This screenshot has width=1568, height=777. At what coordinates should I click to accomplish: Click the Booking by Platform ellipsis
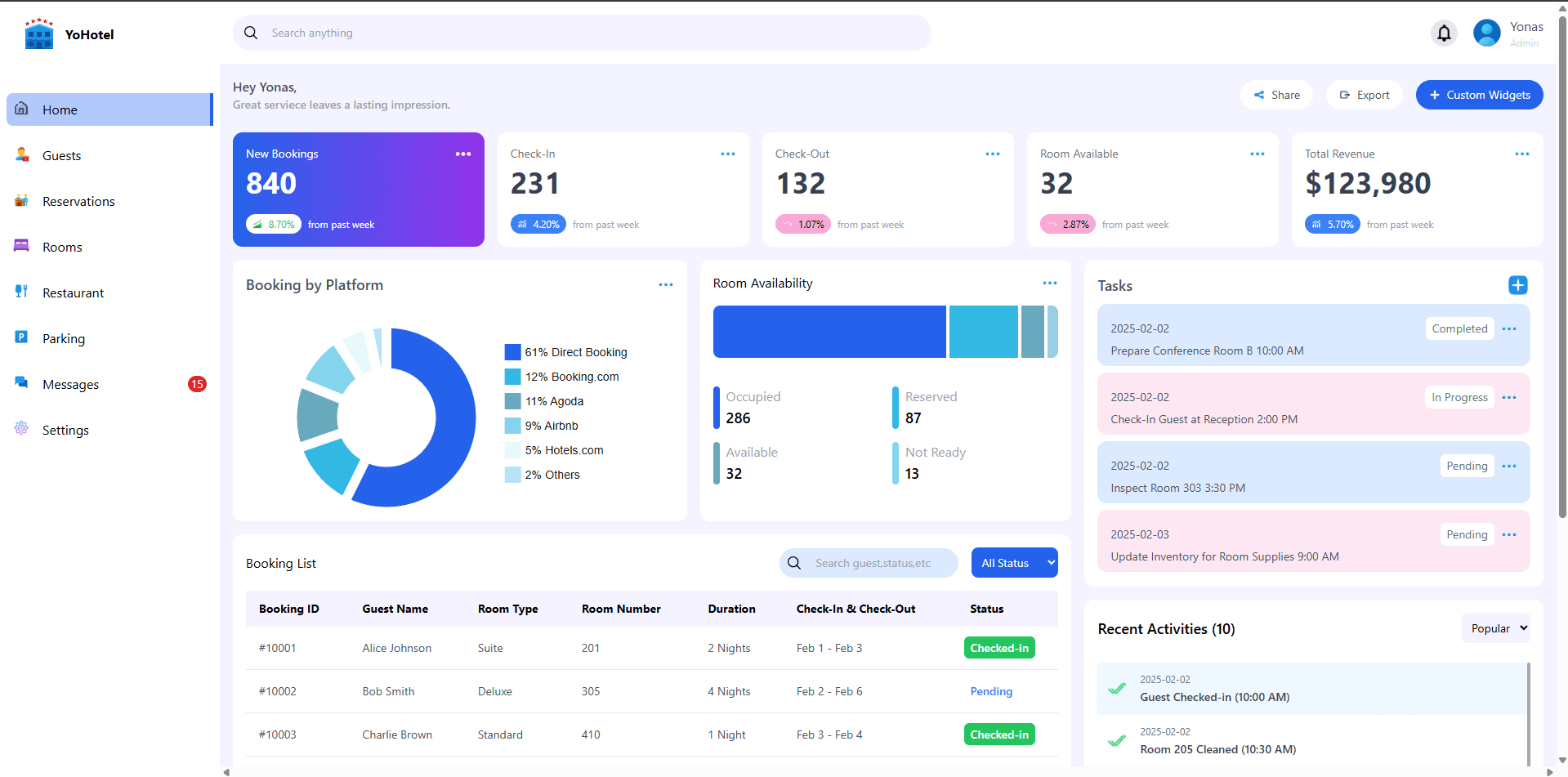(x=666, y=285)
